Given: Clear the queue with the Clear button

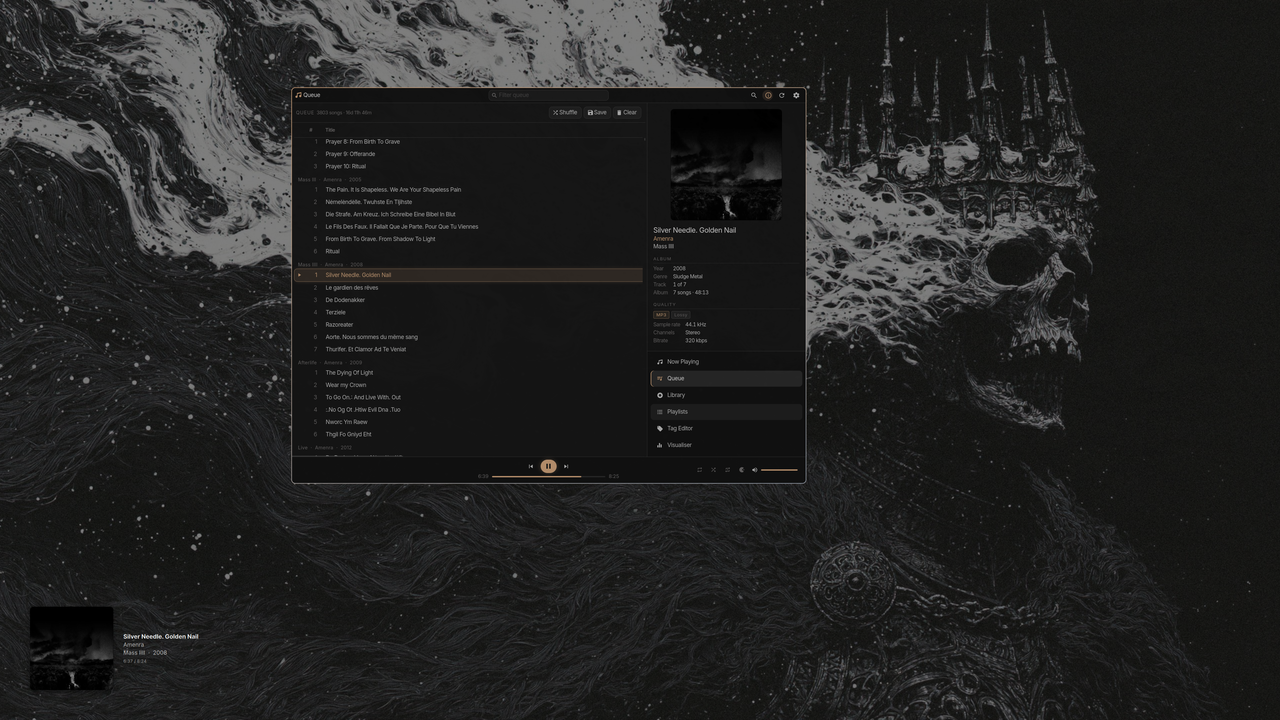Looking at the screenshot, I should point(627,113).
